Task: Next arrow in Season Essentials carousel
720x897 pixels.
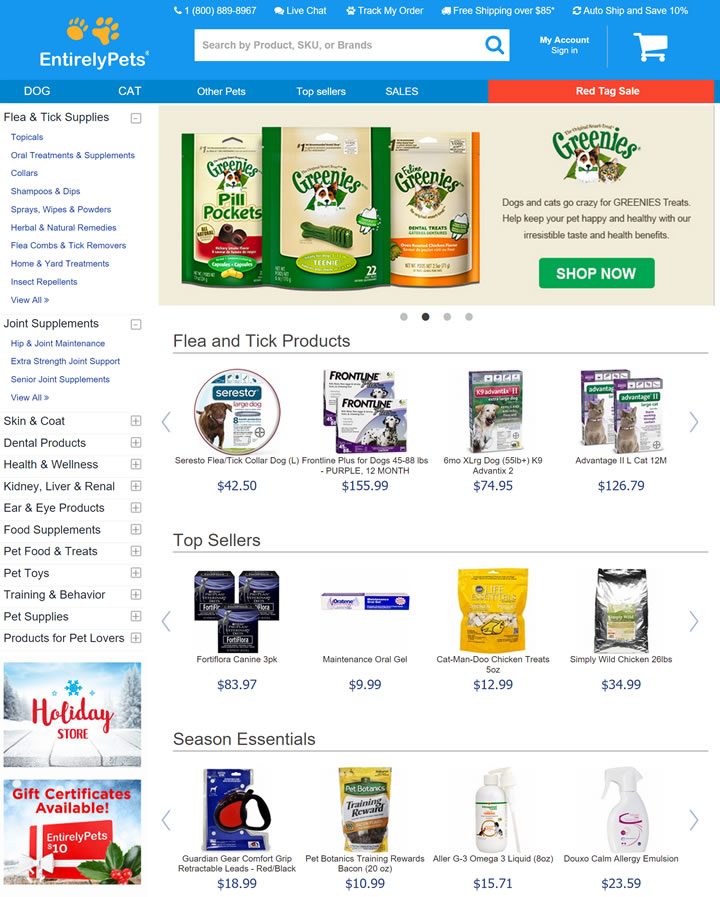Action: click(694, 820)
